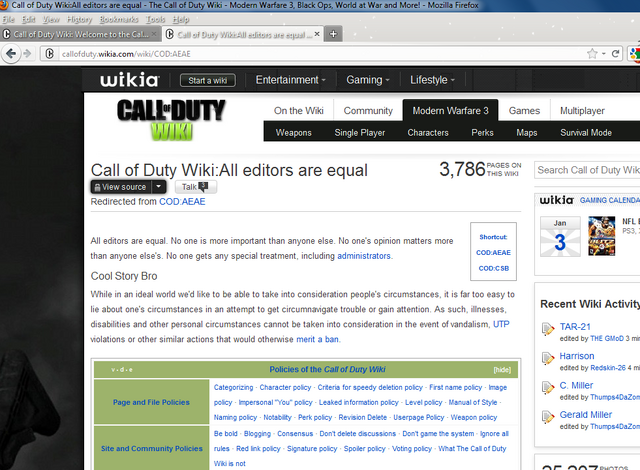Open Single Player in the submenu bar
The image size is (640, 470).
360,133
